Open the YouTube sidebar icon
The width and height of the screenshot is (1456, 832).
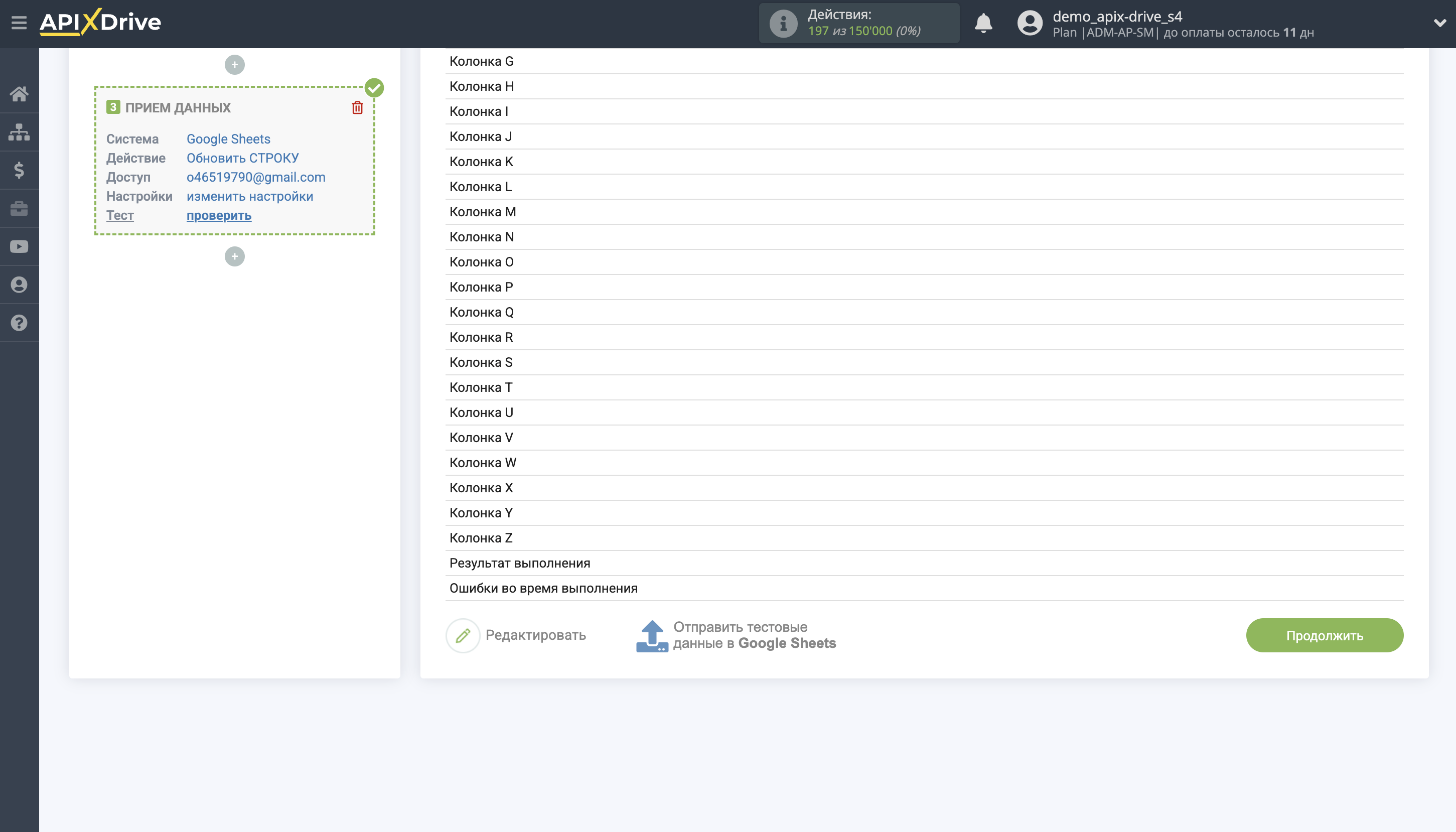click(19, 246)
